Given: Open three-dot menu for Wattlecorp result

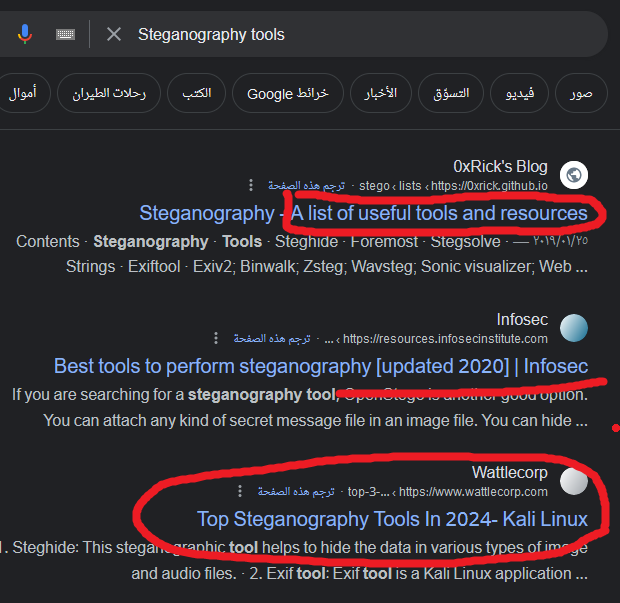Looking at the screenshot, I should (240, 491).
